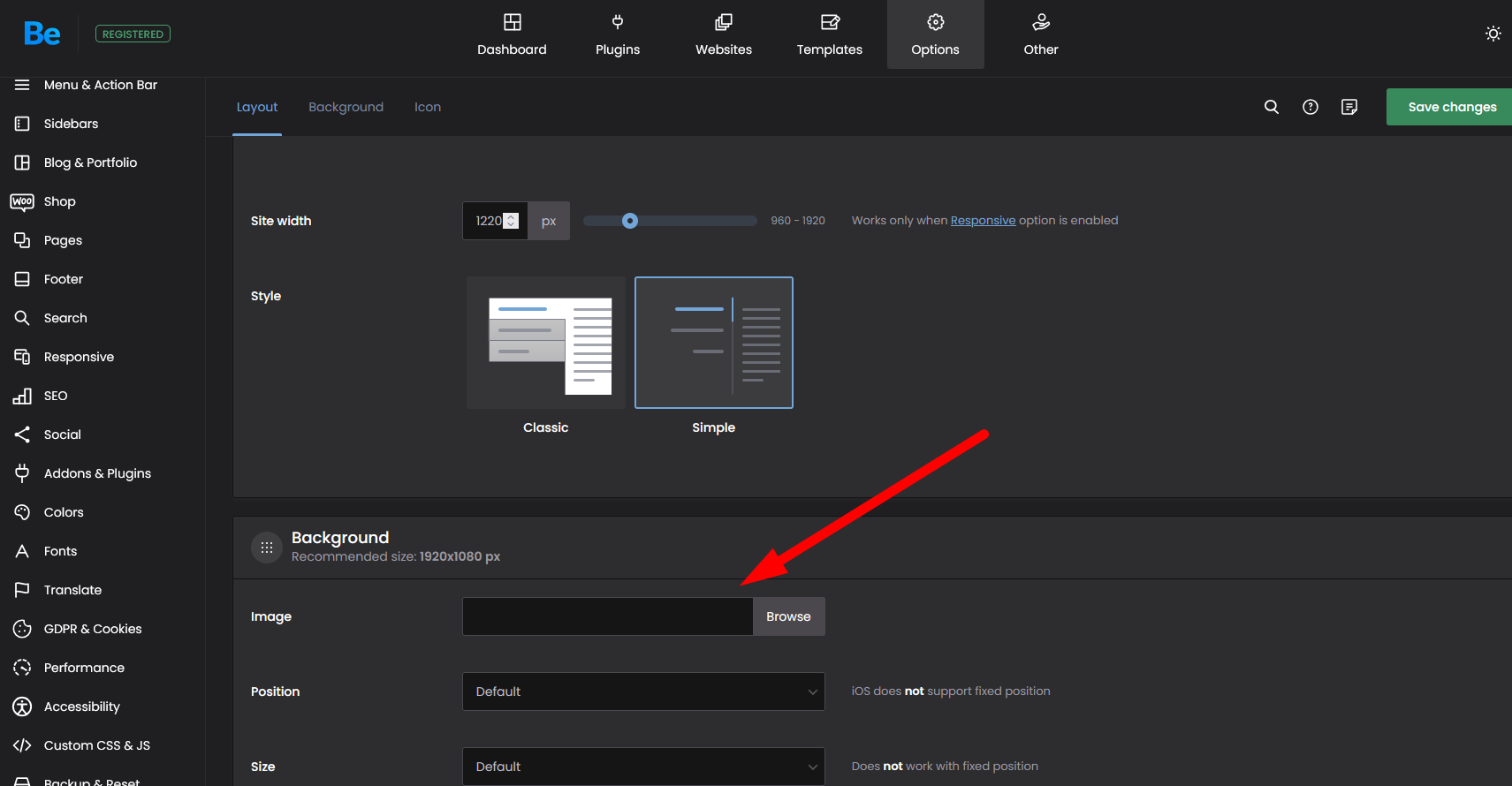This screenshot has height=786, width=1512.
Task: Select the Simple style option
Action: 714,343
